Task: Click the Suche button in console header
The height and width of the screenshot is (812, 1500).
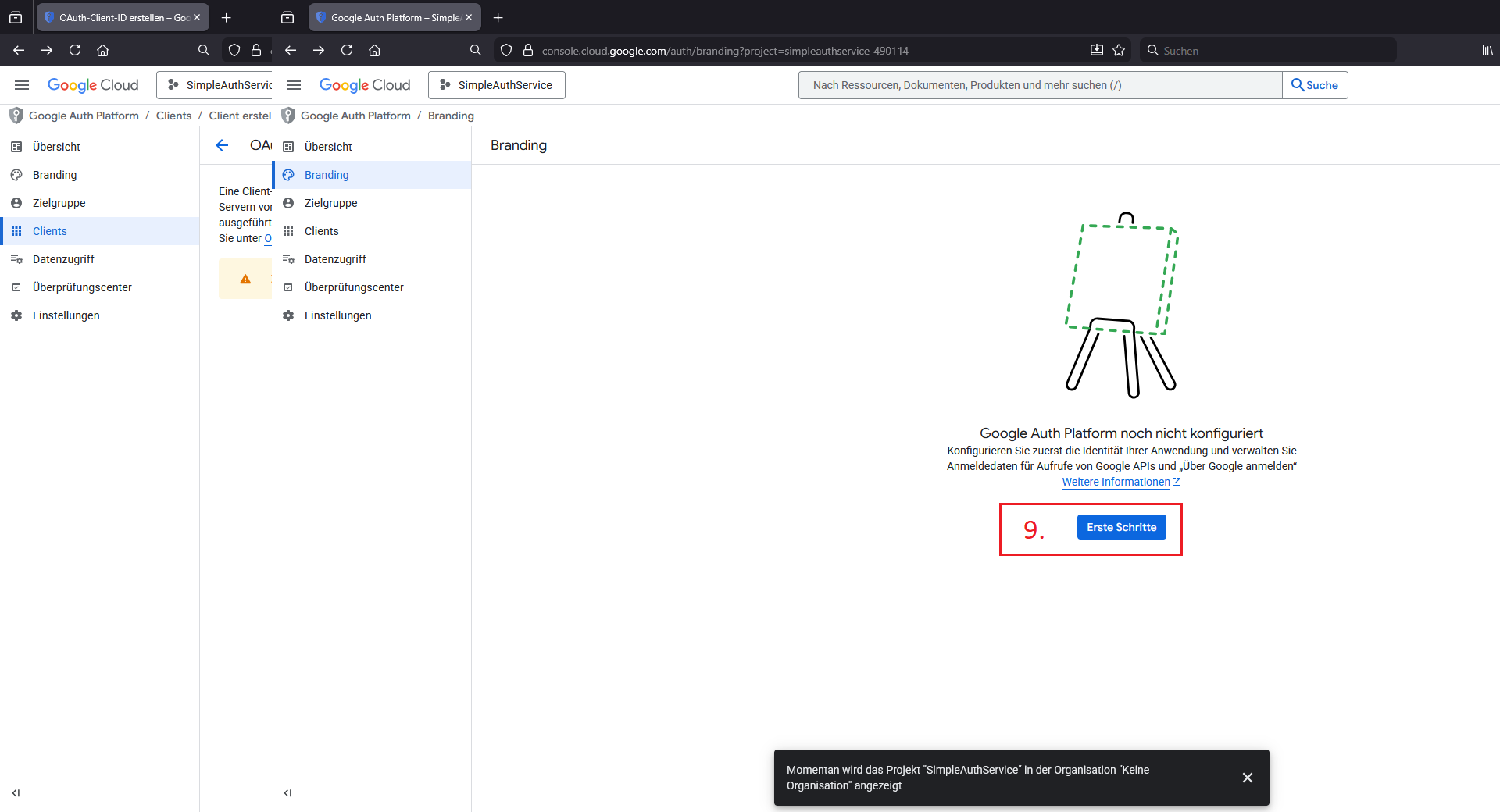Action: tap(1315, 85)
